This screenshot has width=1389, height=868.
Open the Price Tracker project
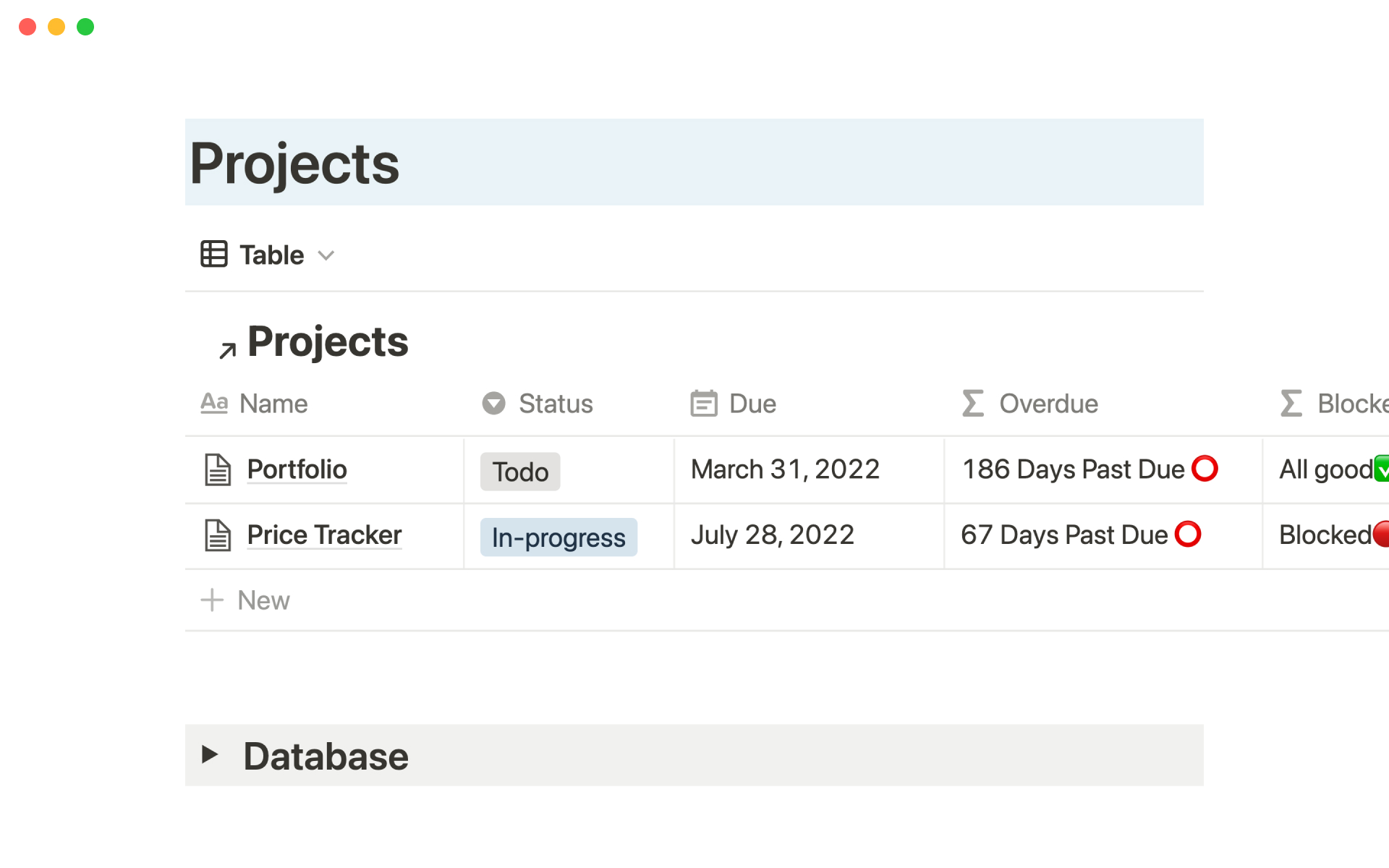click(x=324, y=535)
